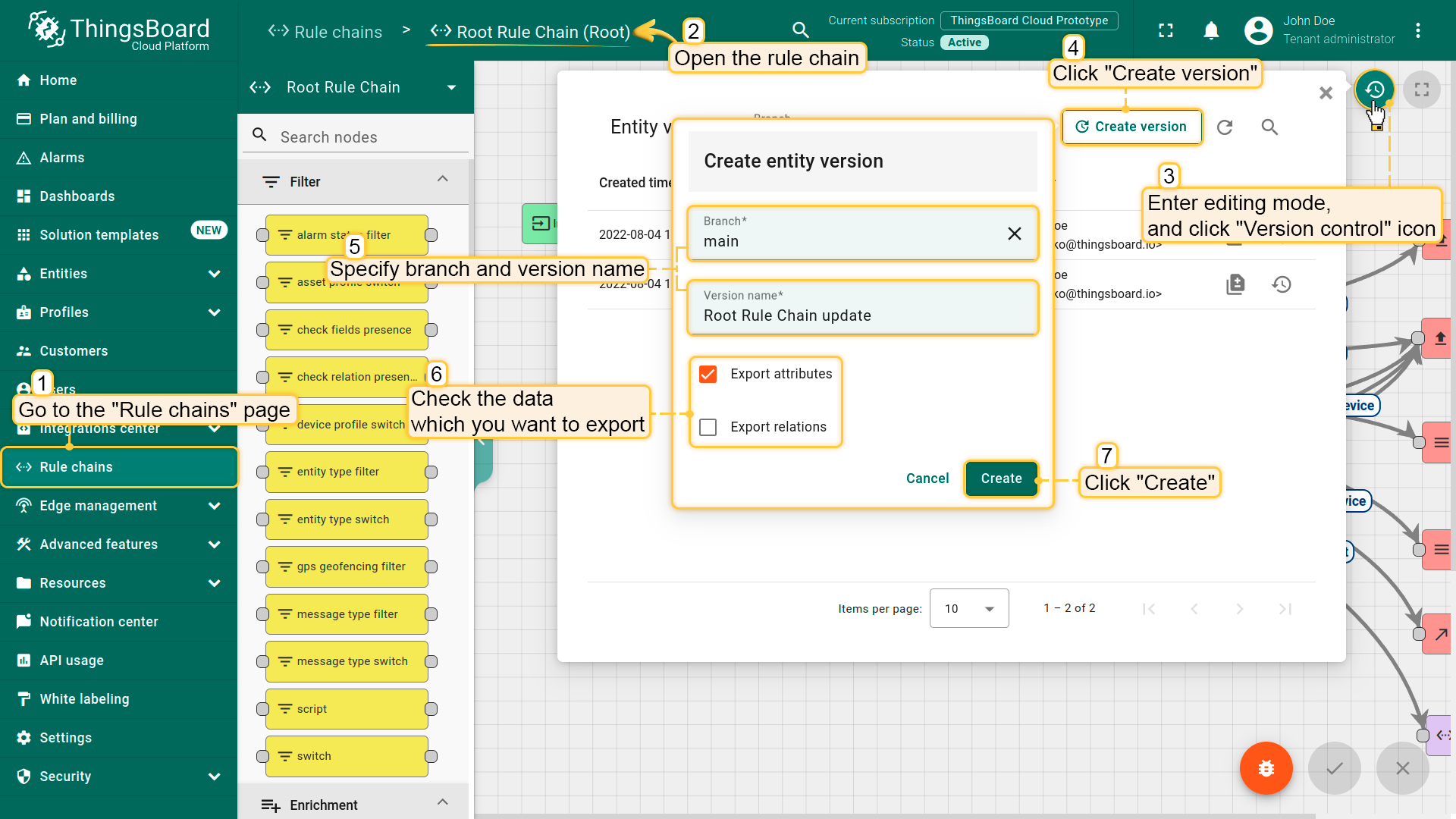Image resolution: width=1456 pixels, height=819 pixels.
Task: Open Items per page dropdown
Action: click(x=969, y=608)
